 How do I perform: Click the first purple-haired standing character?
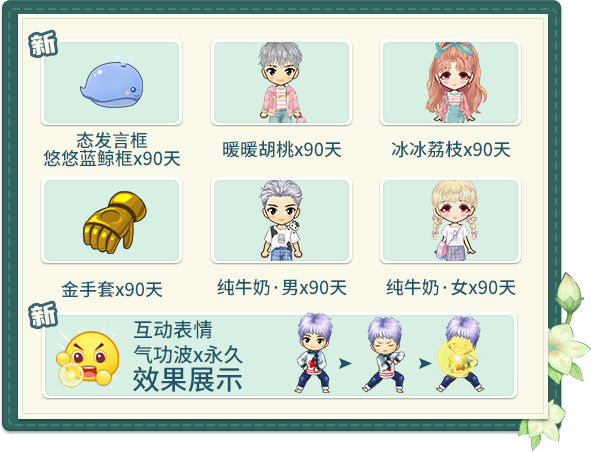click(x=314, y=353)
